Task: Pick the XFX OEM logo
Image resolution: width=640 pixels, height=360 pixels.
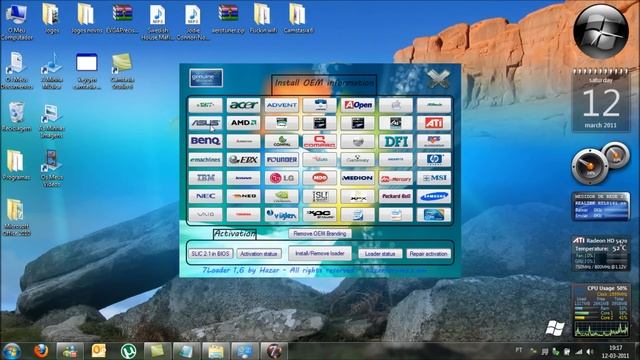Action: (x=358, y=196)
